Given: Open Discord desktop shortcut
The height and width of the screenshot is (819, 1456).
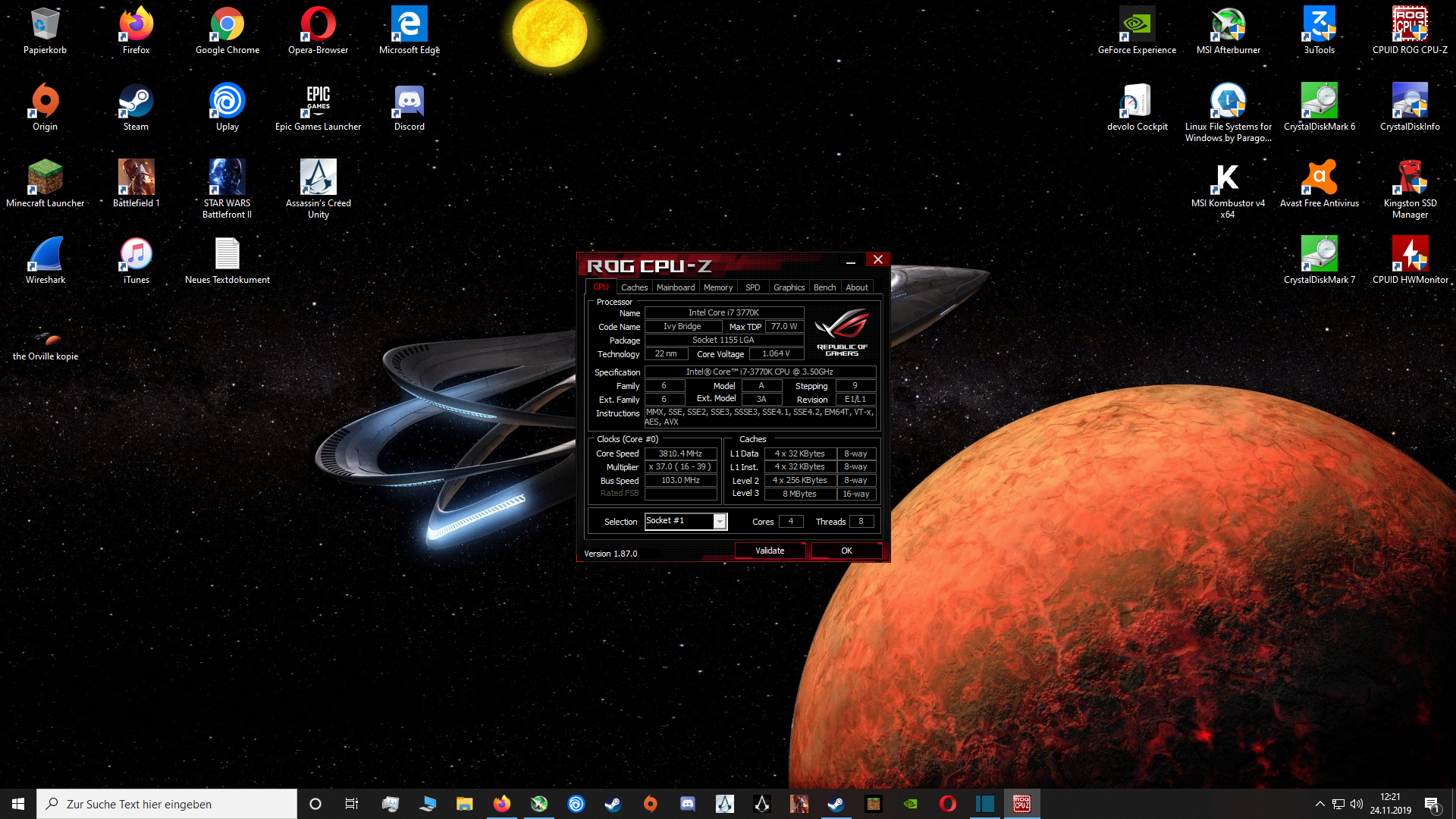Looking at the screenshot, I should point(409,108).
